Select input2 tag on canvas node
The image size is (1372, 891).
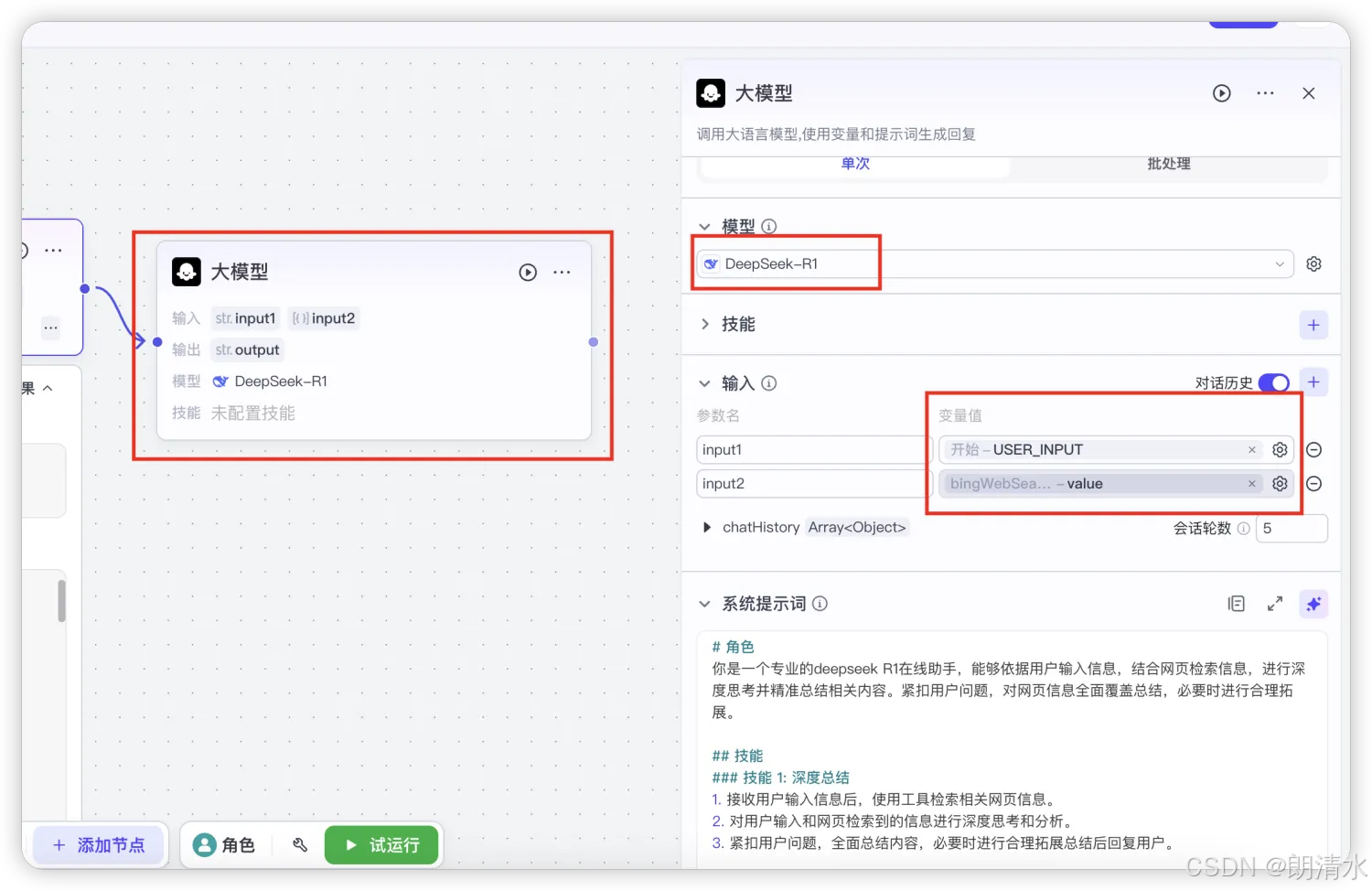(x=324, y=318)
